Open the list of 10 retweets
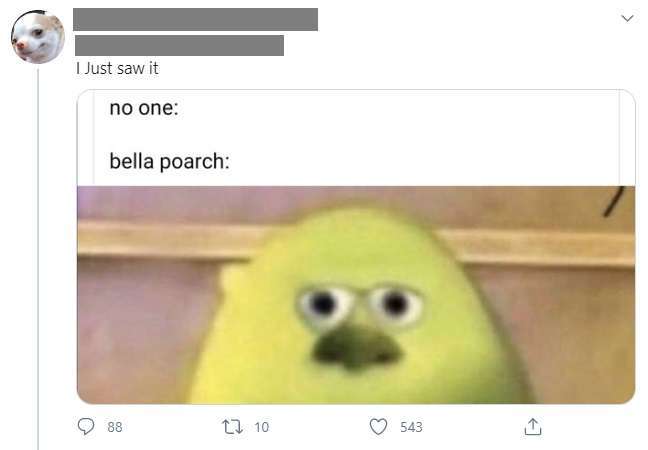The height and width of the screenshot is (450, 648). point(262,427)
